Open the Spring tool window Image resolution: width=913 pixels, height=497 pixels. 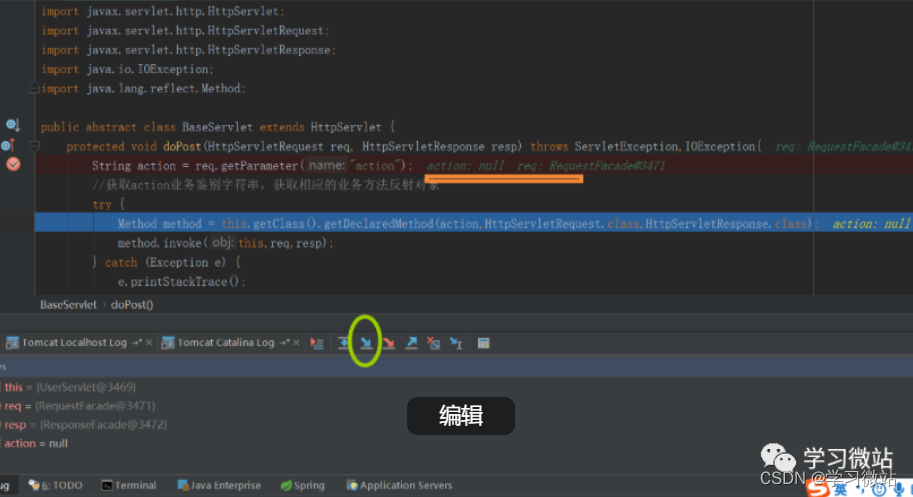point(302,485)
